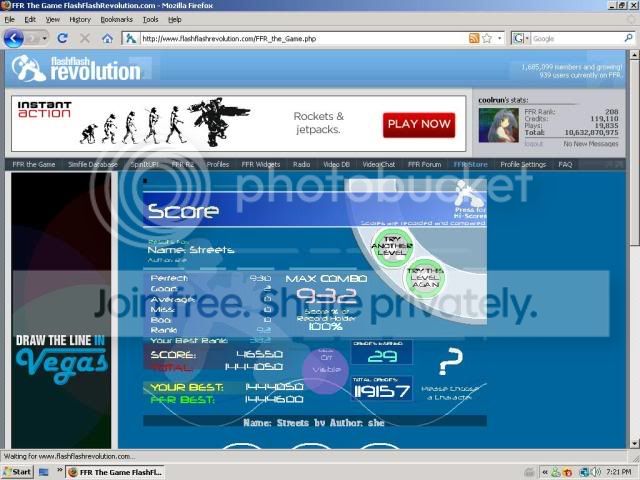640x480 pixels.
Task: Click the Try Another Level button
Action: point(392,243)
